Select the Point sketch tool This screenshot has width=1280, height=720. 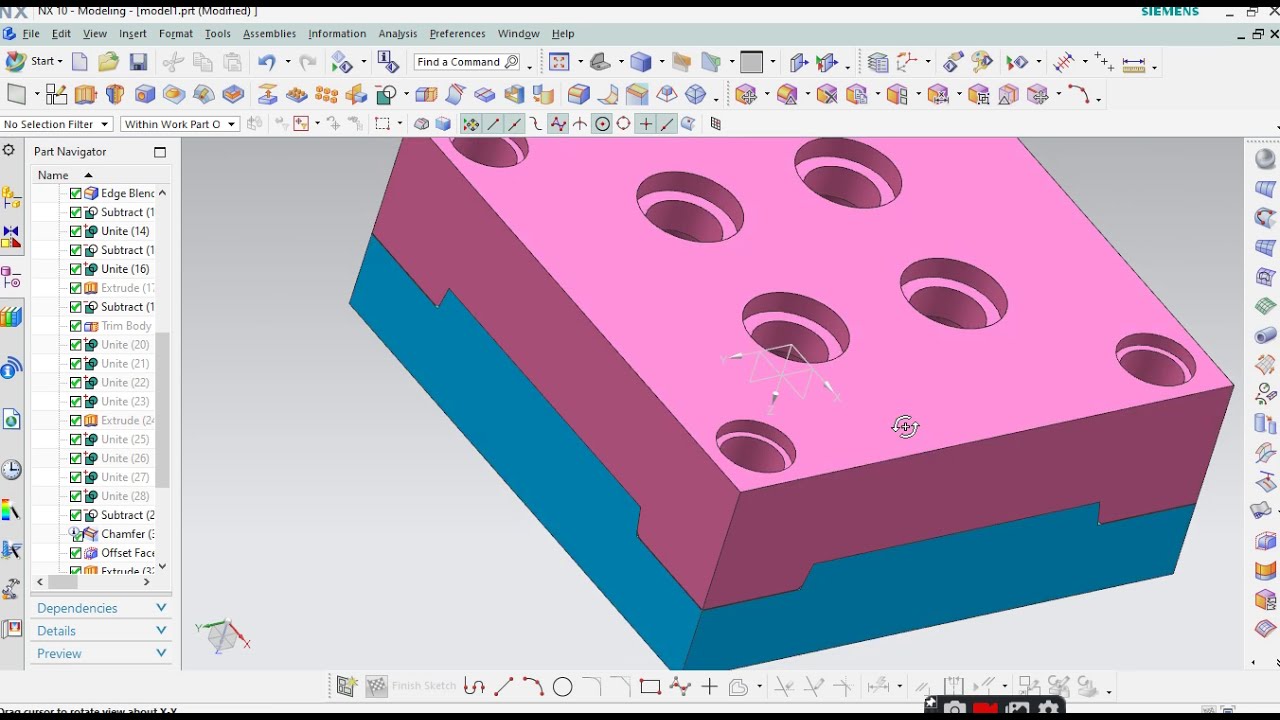(709, 686)
